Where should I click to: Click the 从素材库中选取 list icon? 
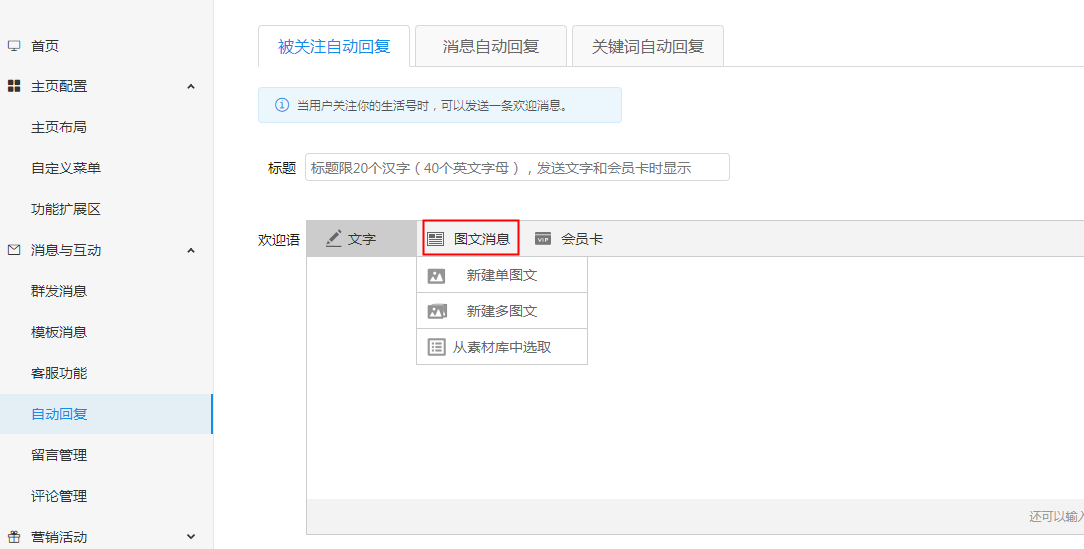tap(436, 347)
